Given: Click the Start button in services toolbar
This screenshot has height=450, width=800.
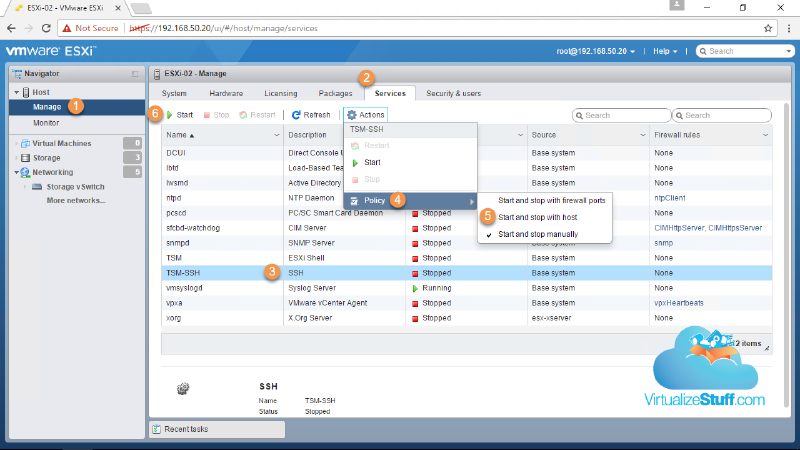Looking at the screenshot, I should tap(180, 115).
